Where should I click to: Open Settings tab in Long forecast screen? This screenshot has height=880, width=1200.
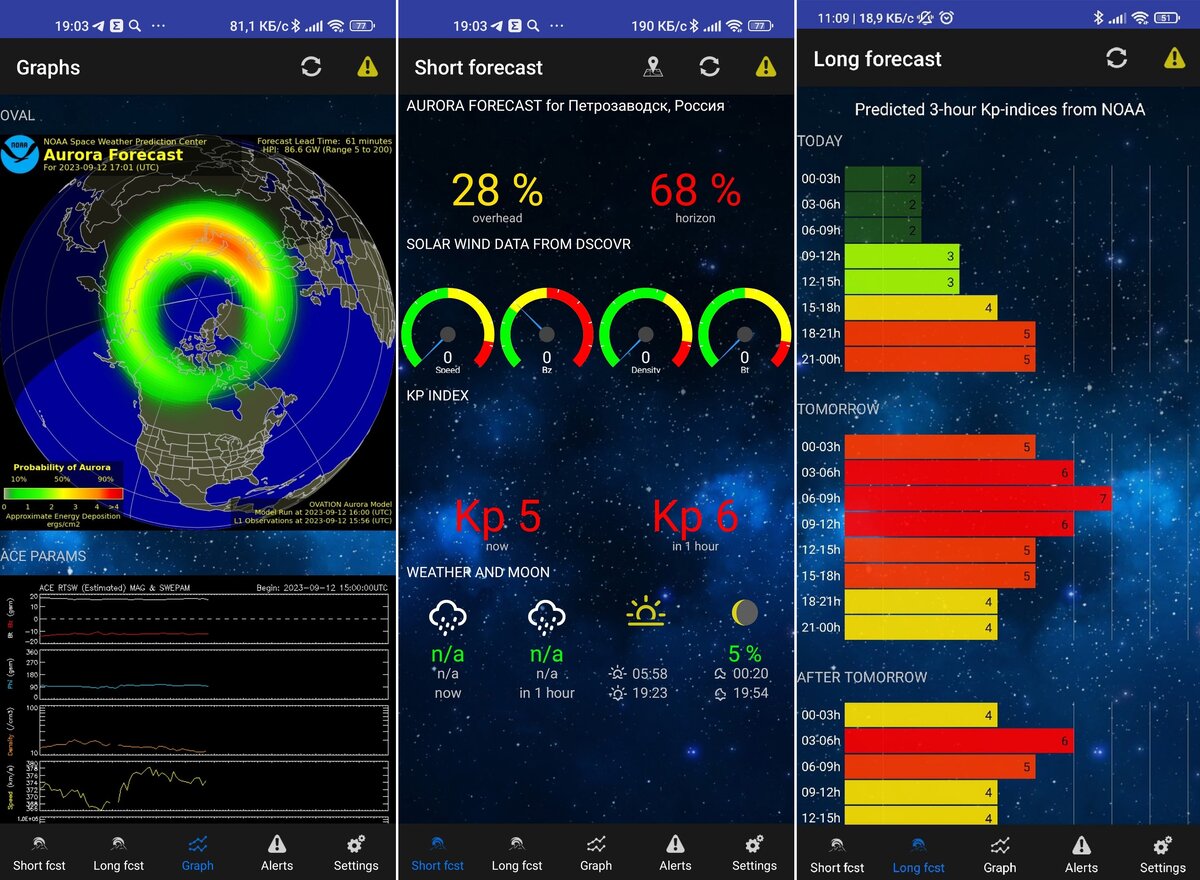(1162, 855)
